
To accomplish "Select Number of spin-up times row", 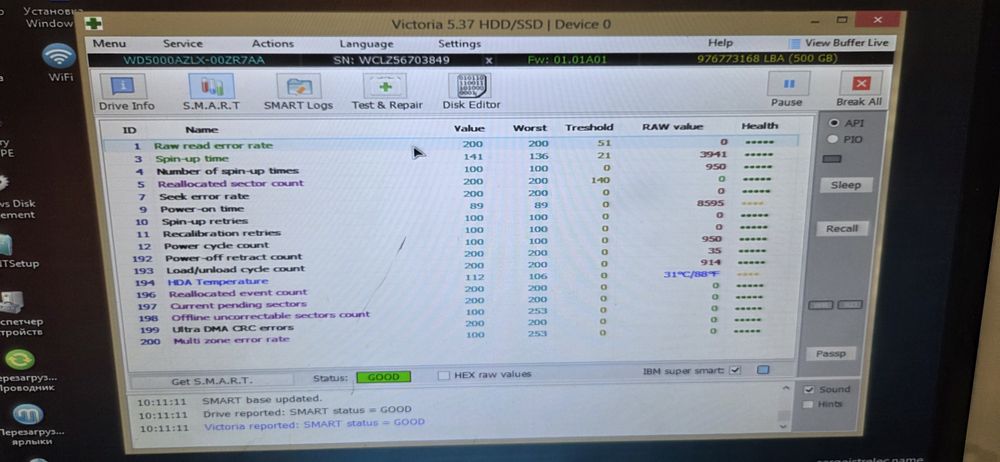I will (x=450, y=170).
